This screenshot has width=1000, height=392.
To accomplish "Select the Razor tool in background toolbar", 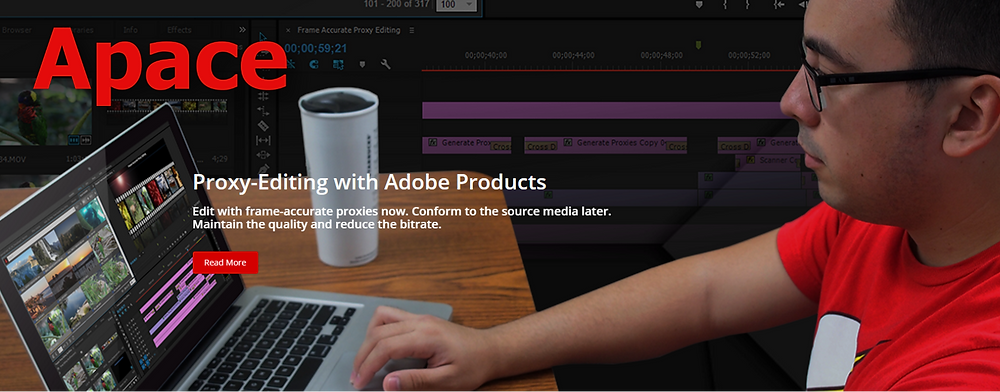I will click(x=263, y=125).
